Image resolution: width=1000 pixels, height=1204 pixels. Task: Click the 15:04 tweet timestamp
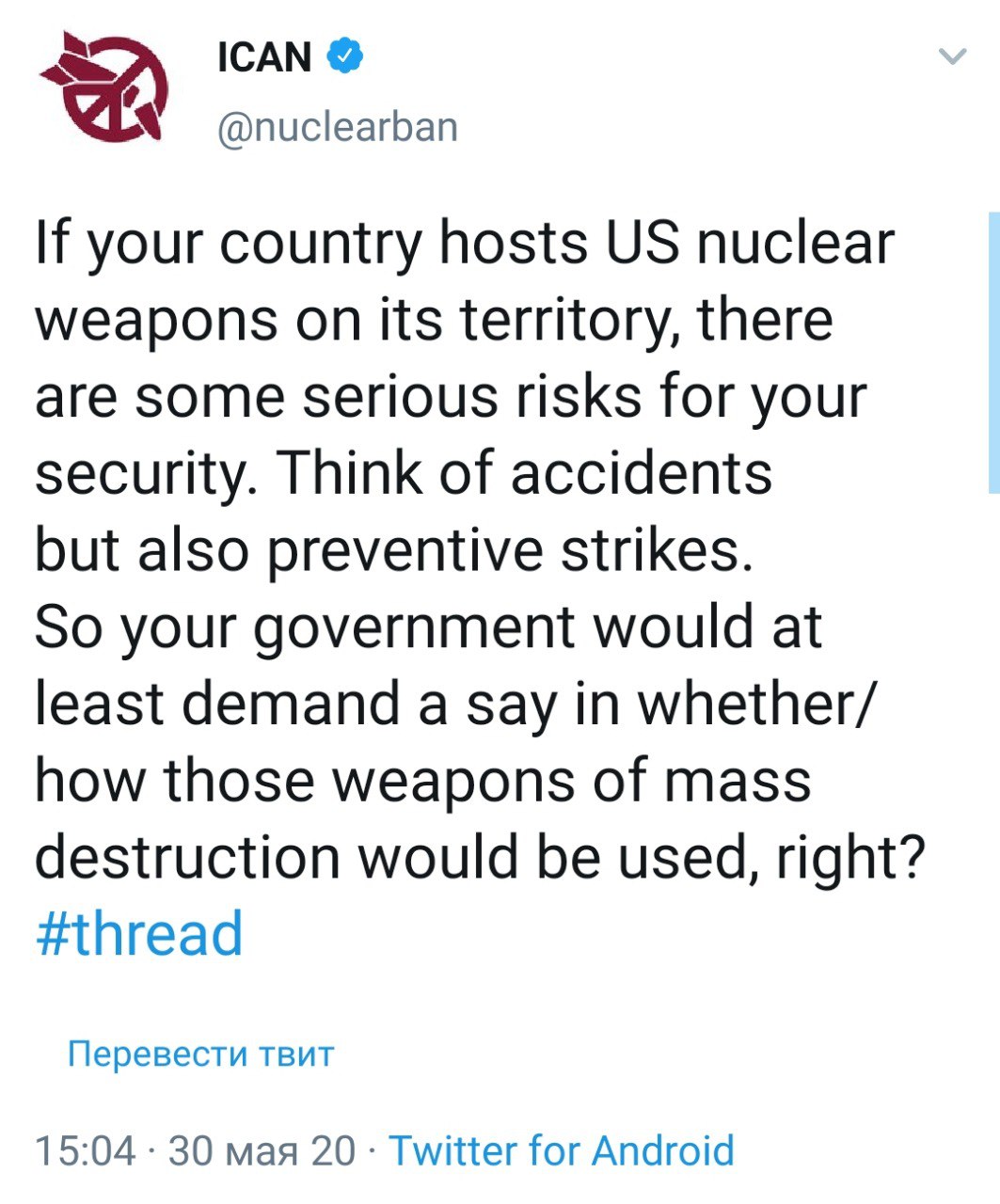click(86, 1150)
